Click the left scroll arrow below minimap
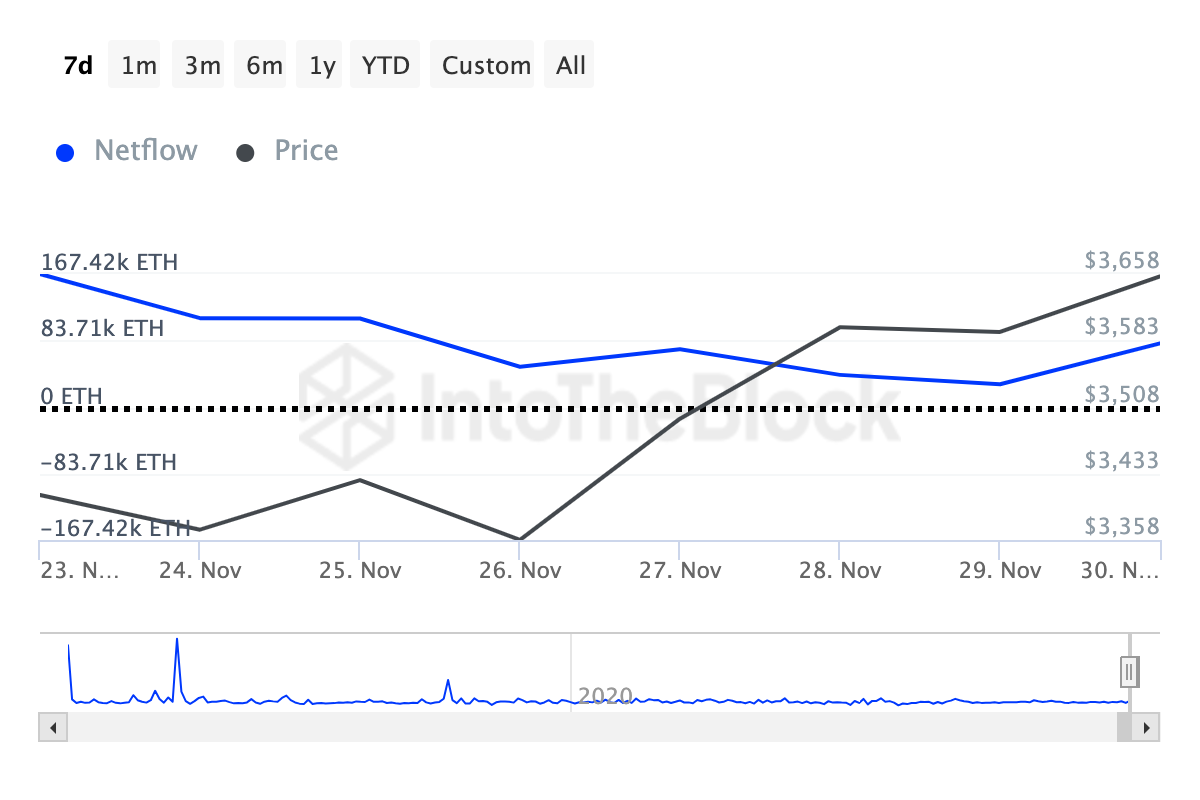The width and height of the screenshot is (1200, 800). coord(52,727)
